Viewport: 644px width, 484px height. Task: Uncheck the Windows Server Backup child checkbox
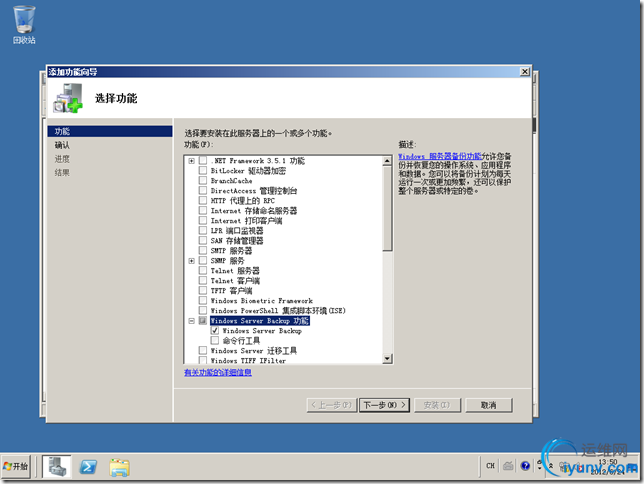point(214,330)
